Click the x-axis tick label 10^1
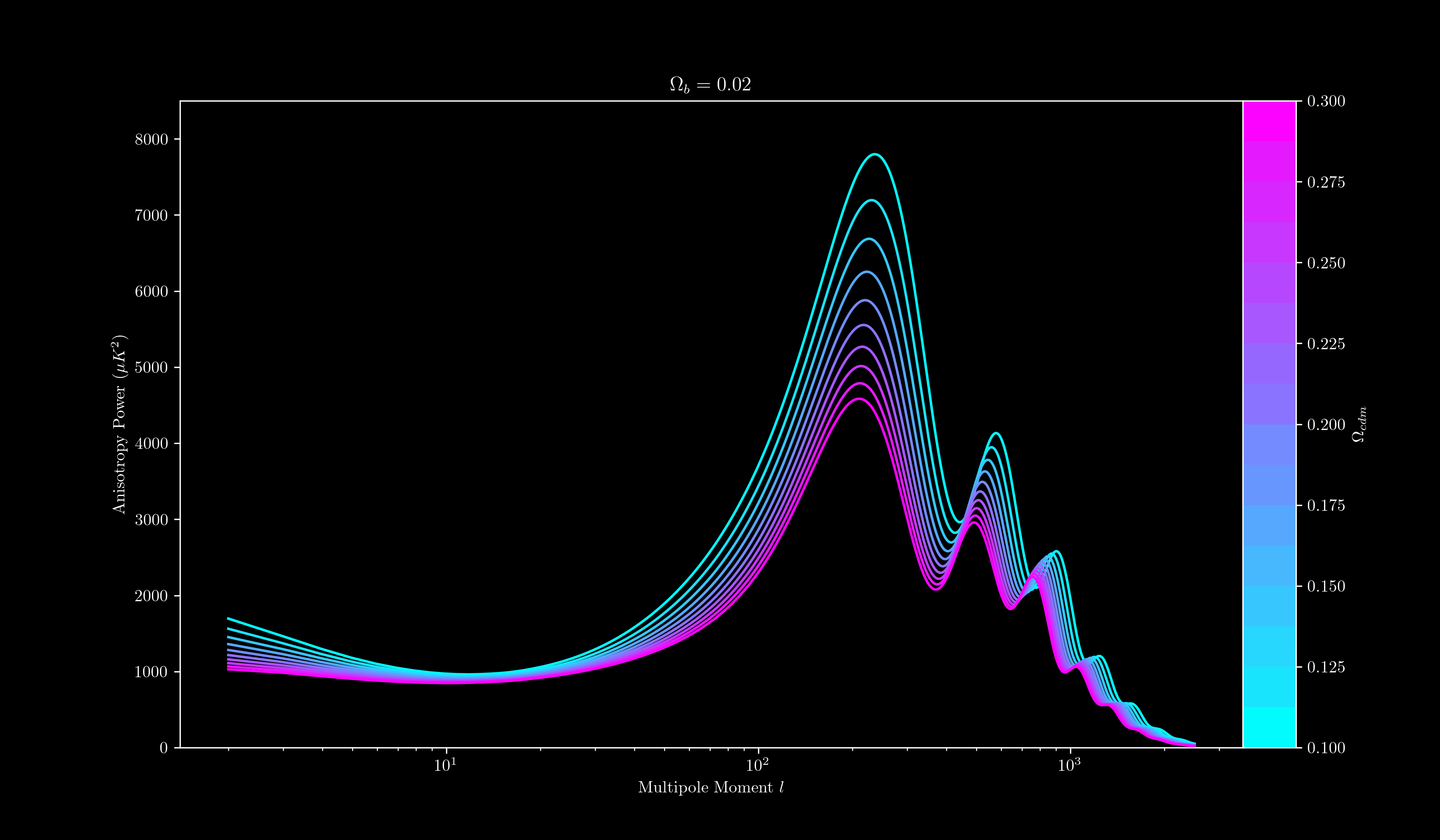The width and height of the screenshot is (1440, 840). (445, 765)
